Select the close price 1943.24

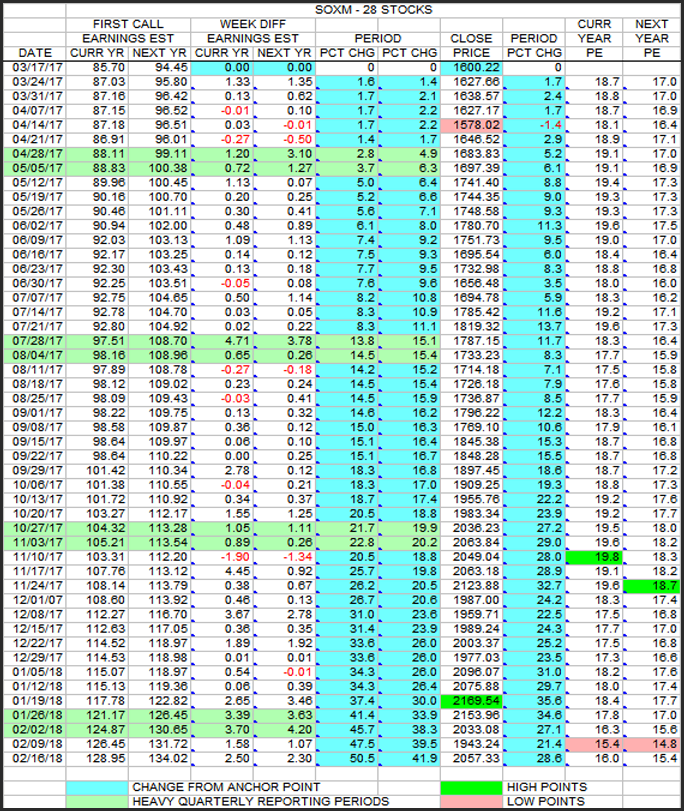click(471, 744)
